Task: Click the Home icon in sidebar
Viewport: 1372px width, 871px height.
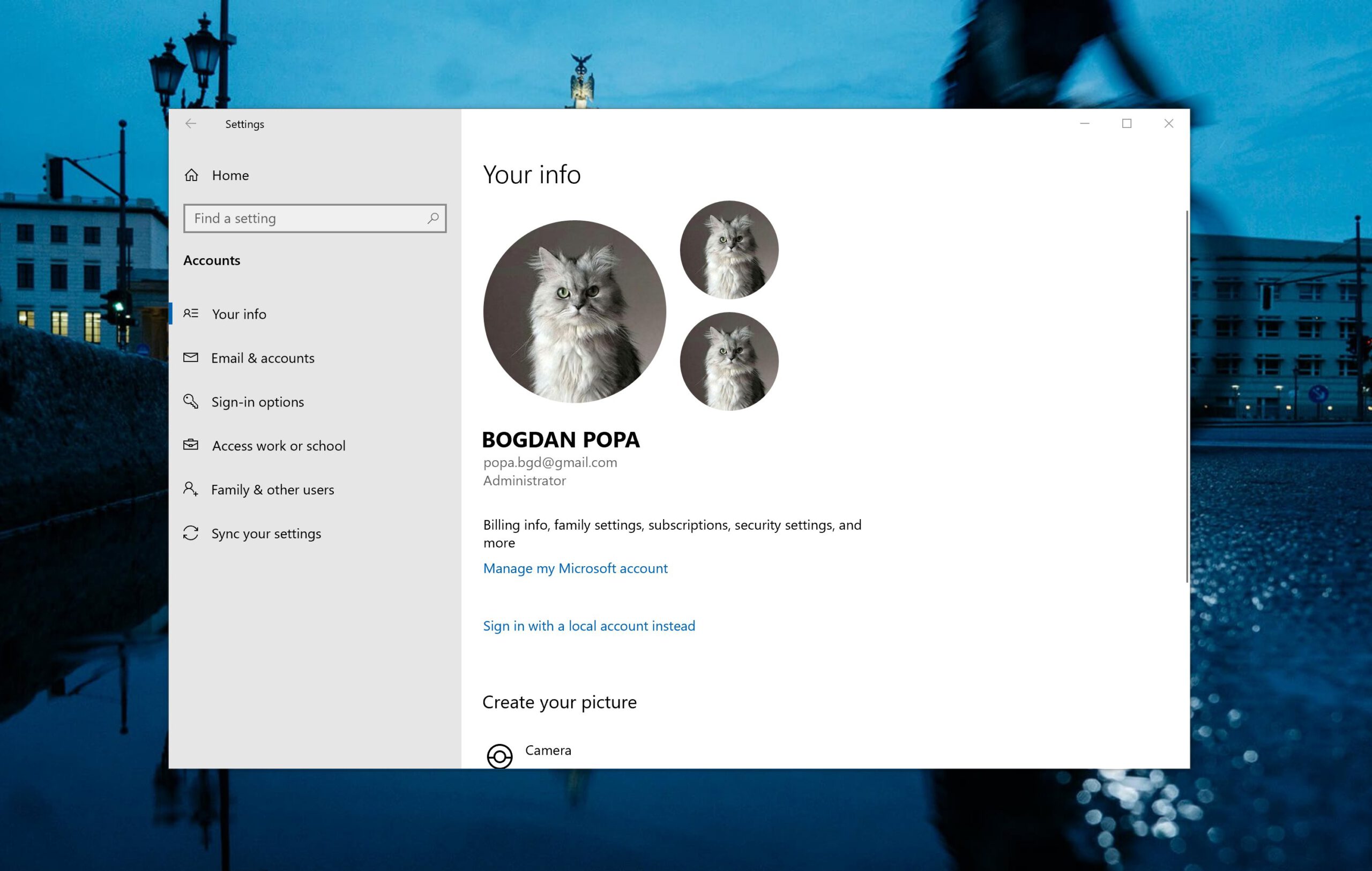Action: coord(191,175)
